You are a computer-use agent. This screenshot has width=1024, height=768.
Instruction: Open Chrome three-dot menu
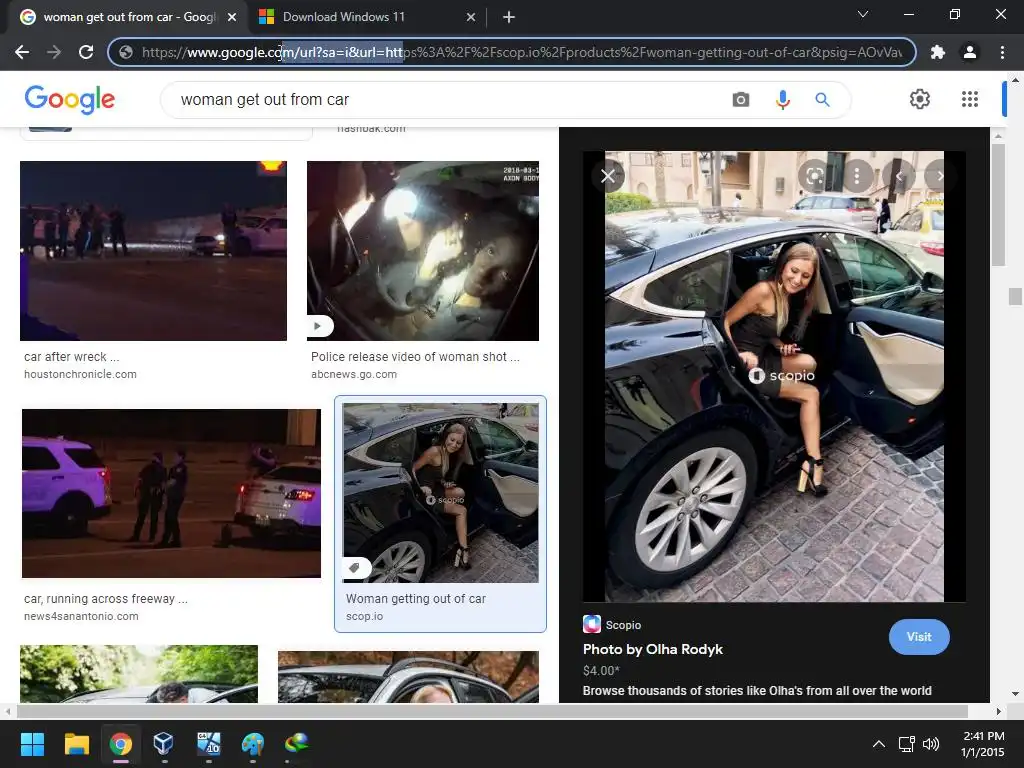[x=1002, y=52]
